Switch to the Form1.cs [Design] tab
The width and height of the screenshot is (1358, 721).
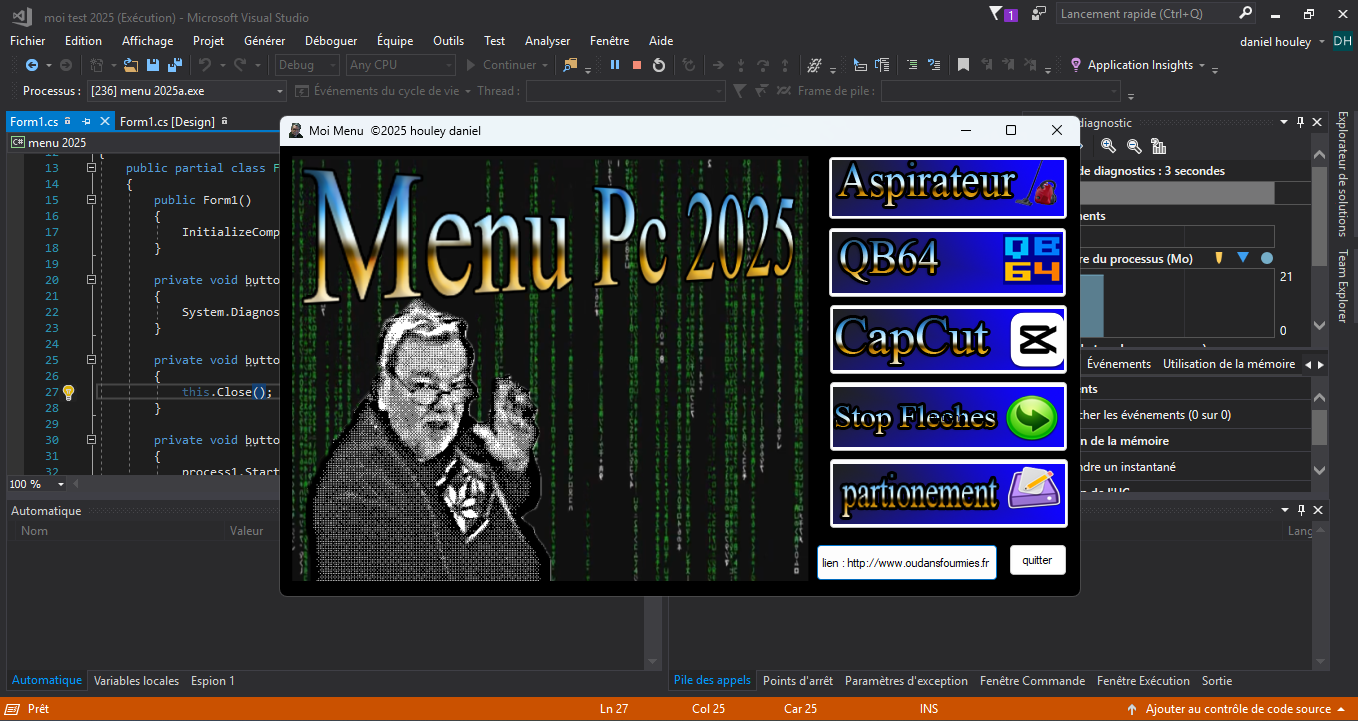point(167,122)
